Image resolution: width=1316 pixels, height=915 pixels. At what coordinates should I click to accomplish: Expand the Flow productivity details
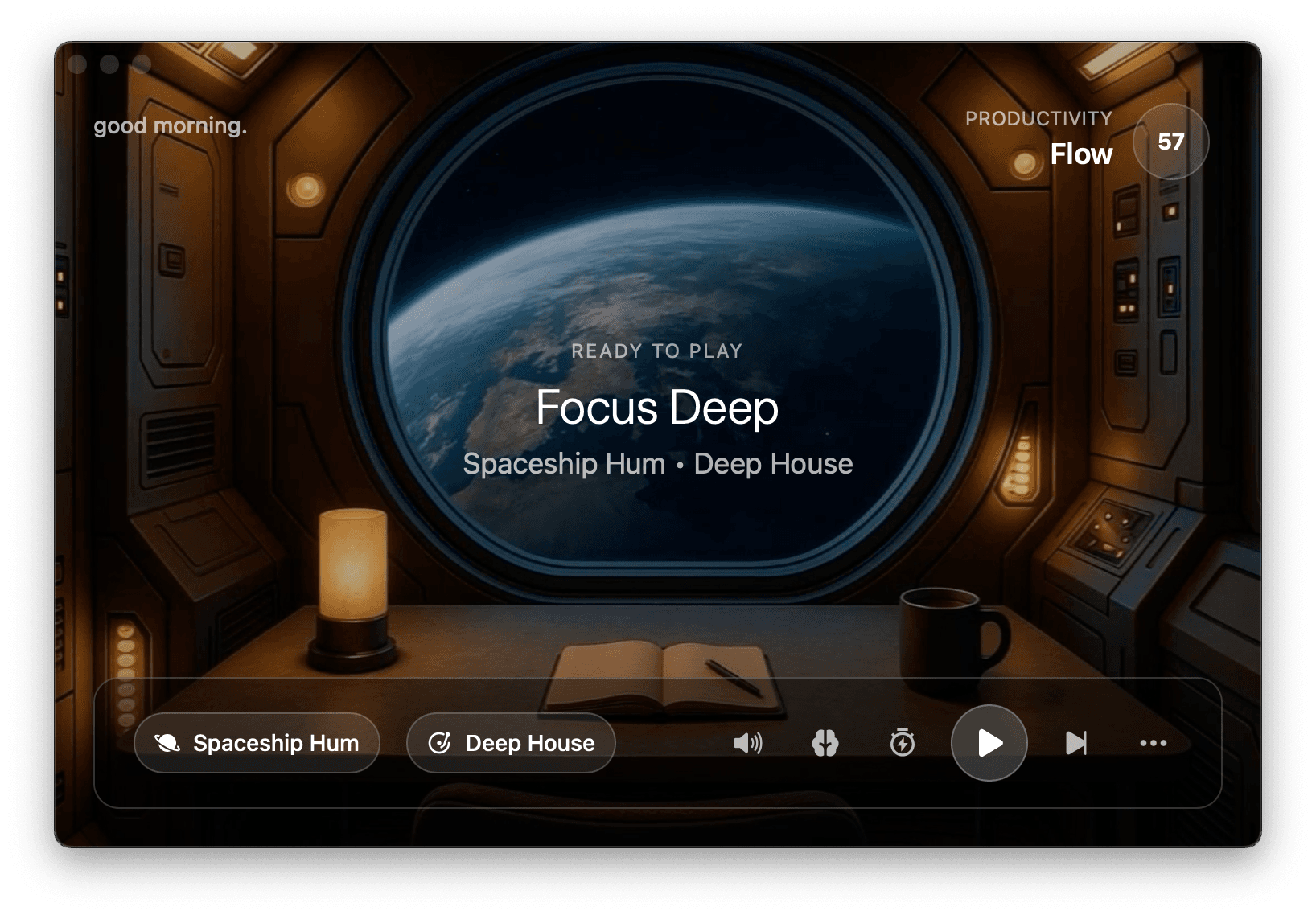pyautogui.click(x=1081, y=154)
